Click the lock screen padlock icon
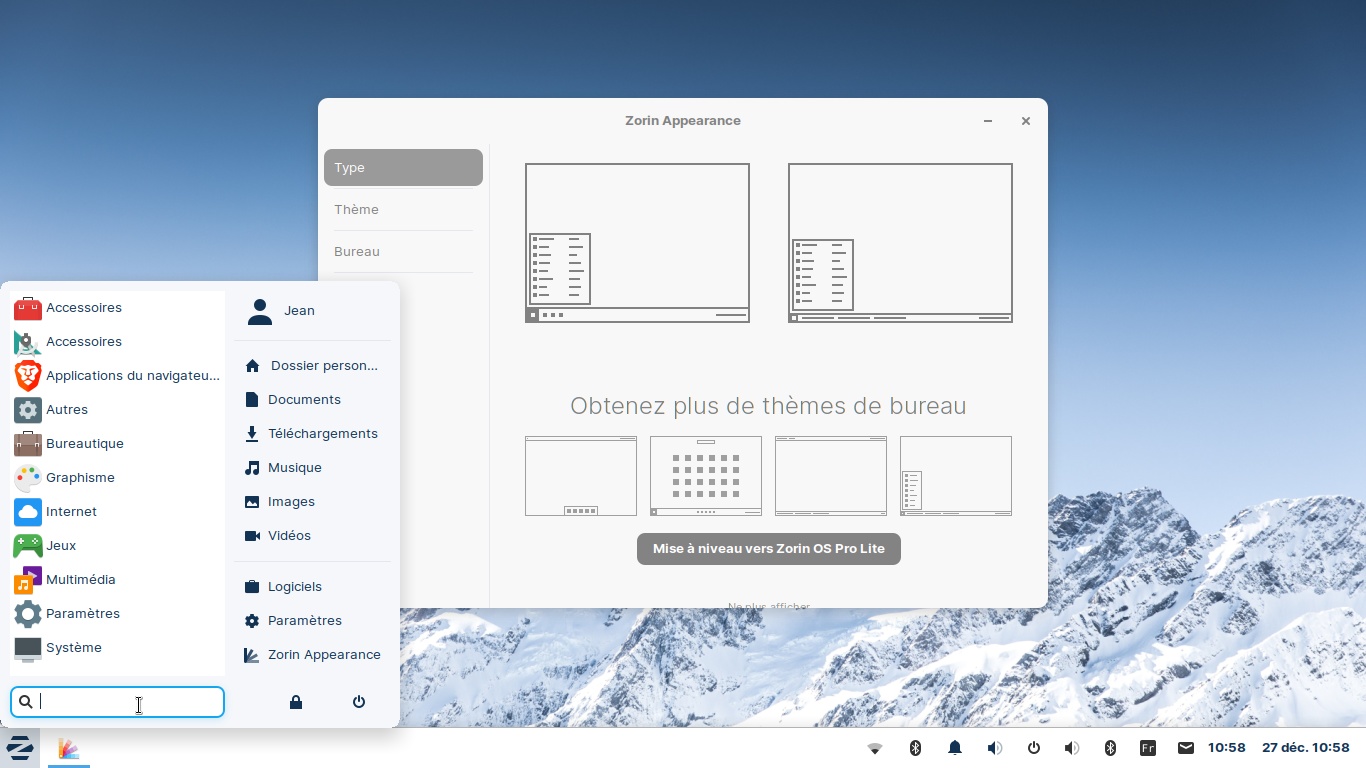 coord(296,702)
